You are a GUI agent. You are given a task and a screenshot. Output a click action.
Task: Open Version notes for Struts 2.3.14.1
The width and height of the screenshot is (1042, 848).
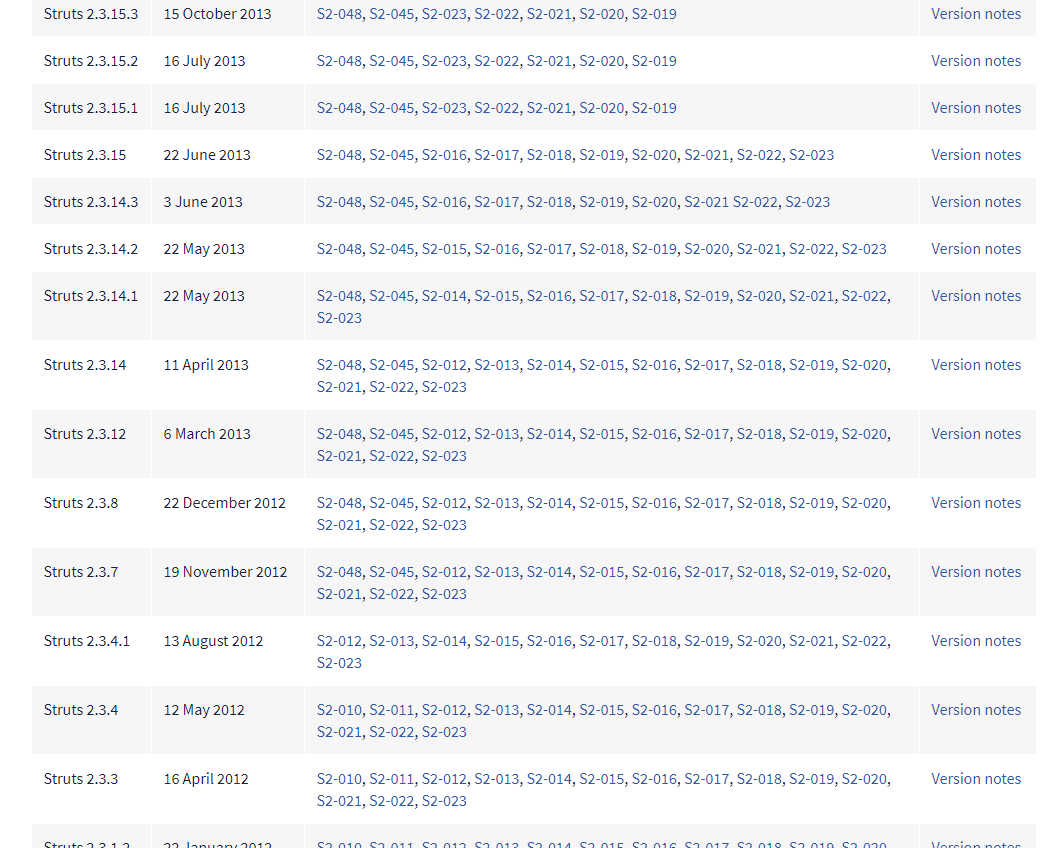[976, 296]
